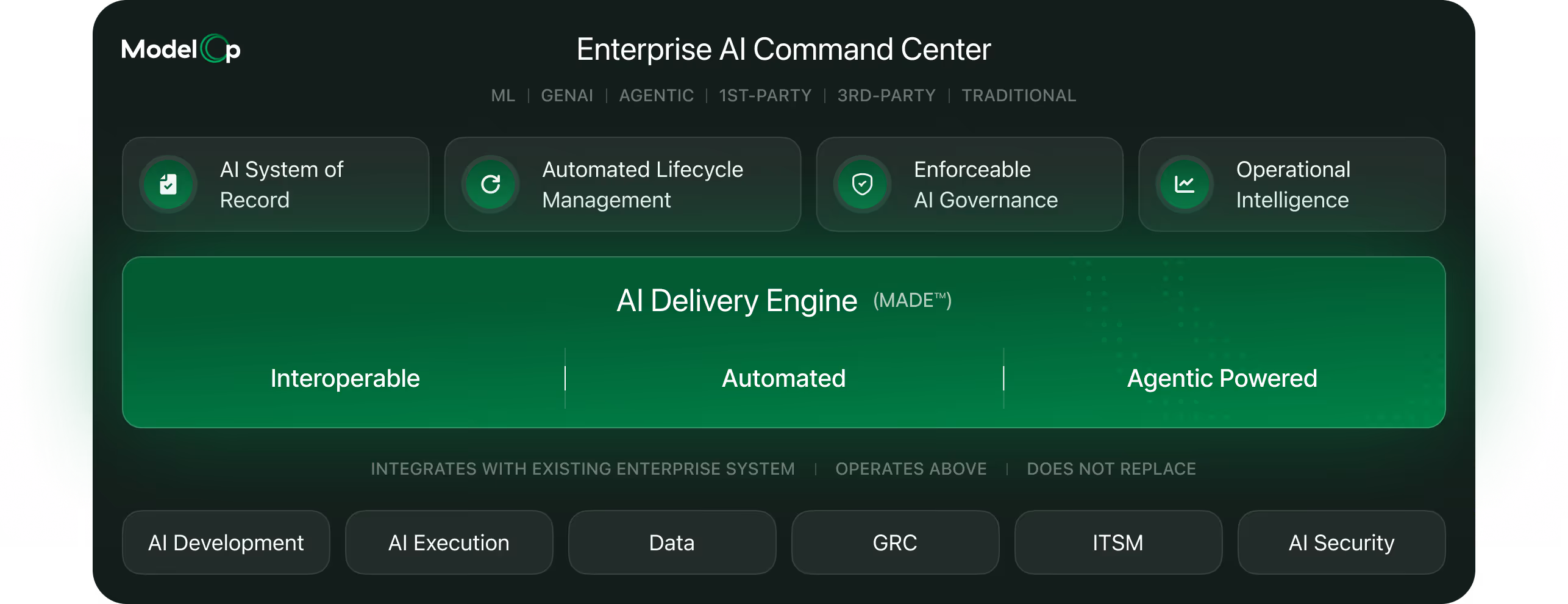Open the Enforceable AI Governance card
1568x604 pixels.
point(969,184)
